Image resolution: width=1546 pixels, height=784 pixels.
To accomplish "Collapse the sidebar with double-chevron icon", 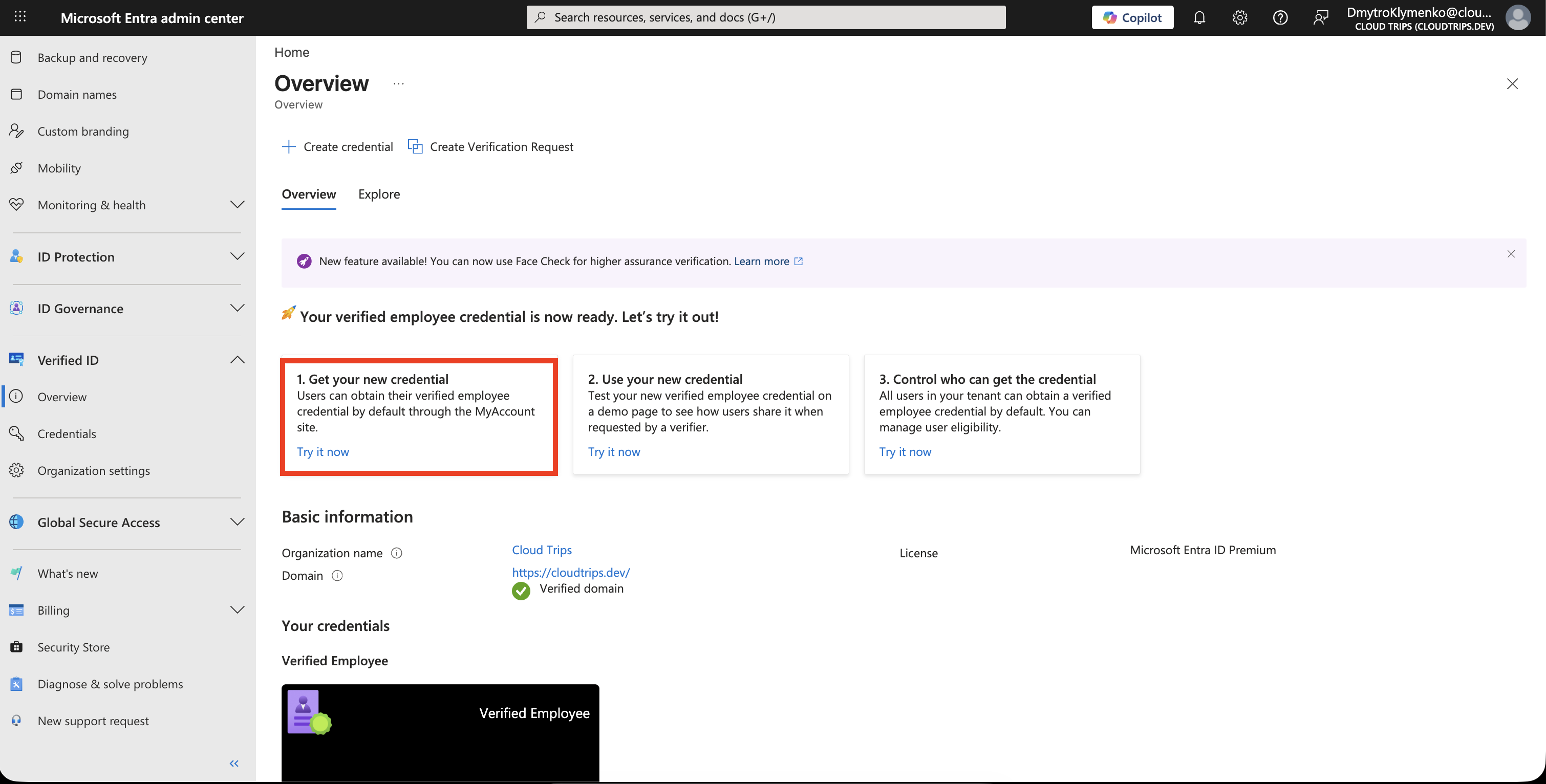I will coord(234,763).
